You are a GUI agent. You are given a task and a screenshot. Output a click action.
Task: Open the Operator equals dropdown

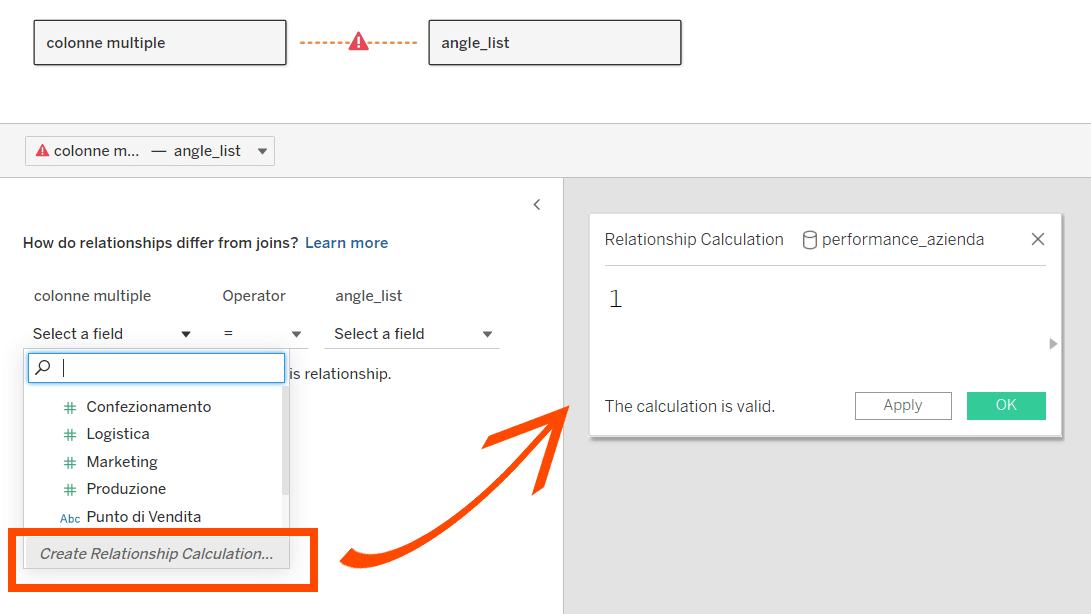click(262, 334)
